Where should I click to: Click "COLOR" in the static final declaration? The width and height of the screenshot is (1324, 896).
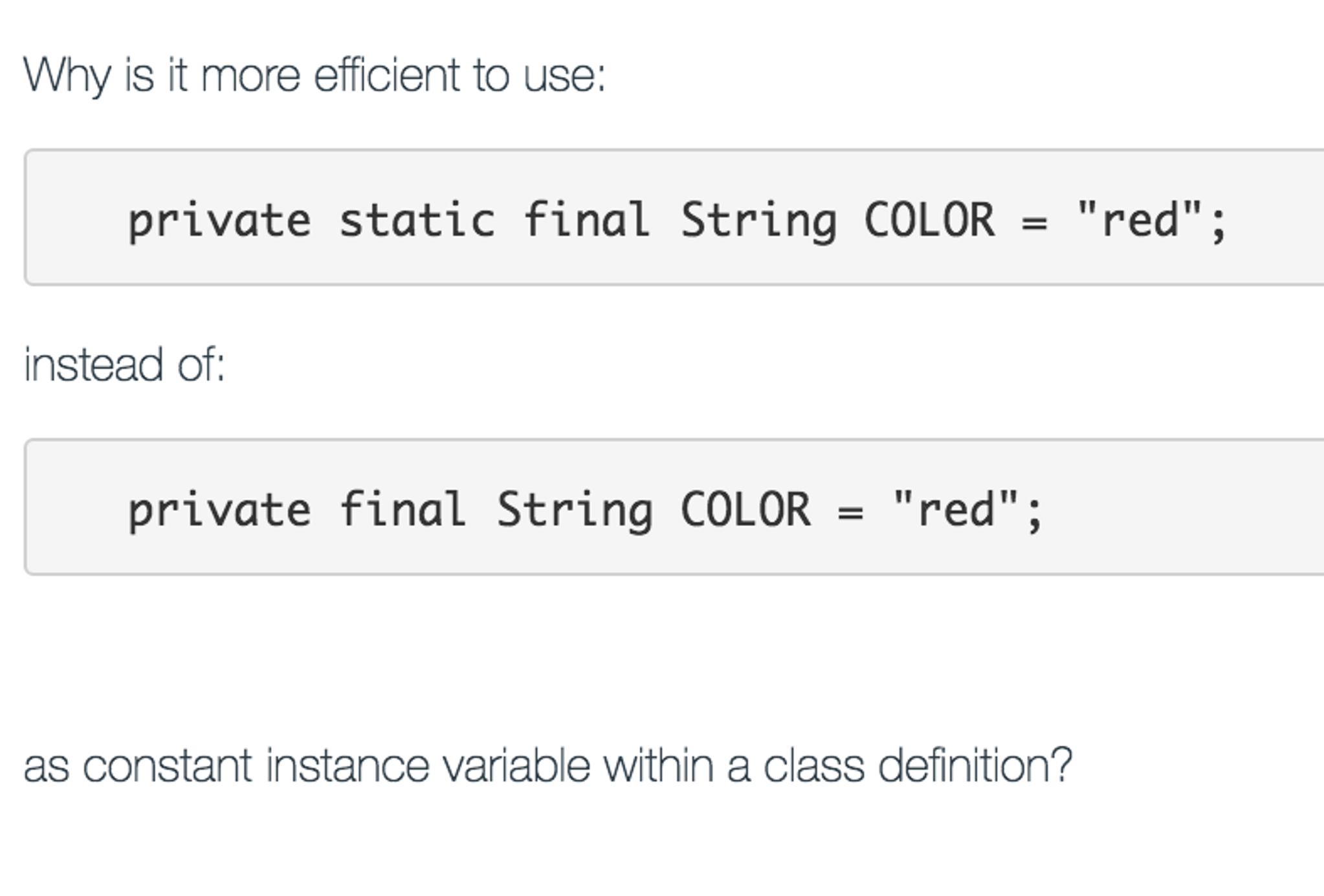[929, 220]
